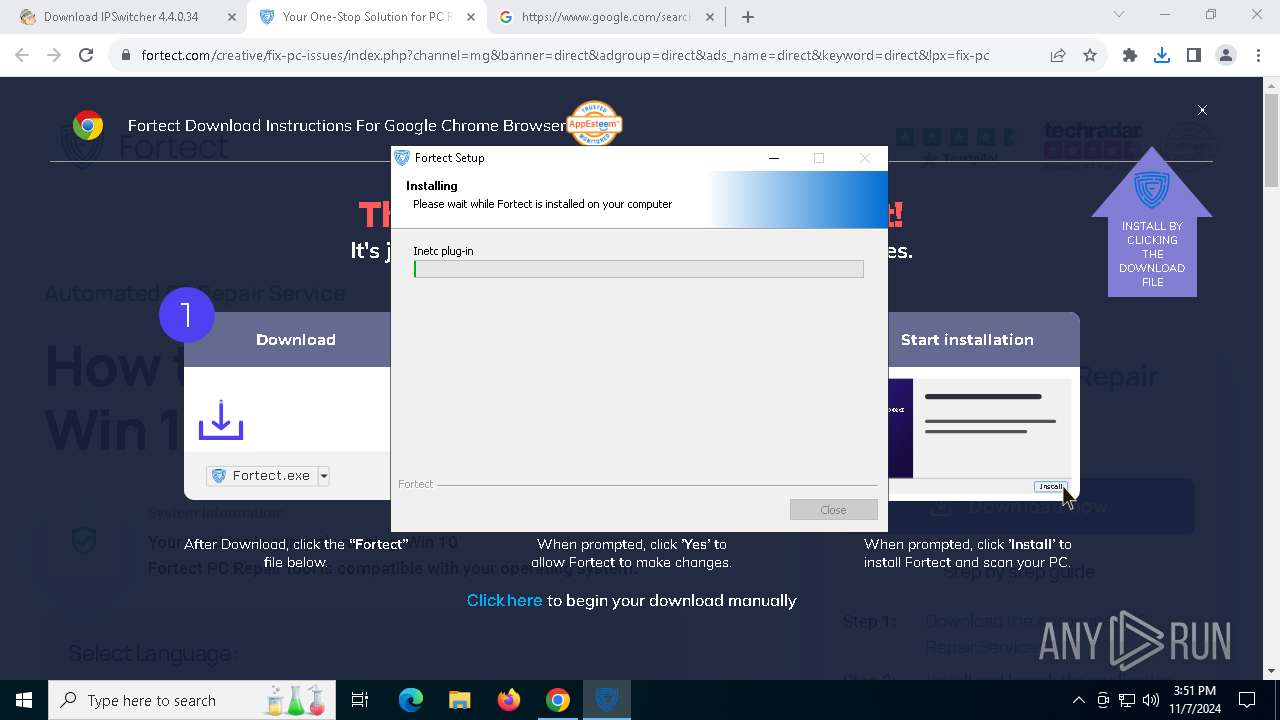Click the purple download arrow icon

[x=221, y=420]
